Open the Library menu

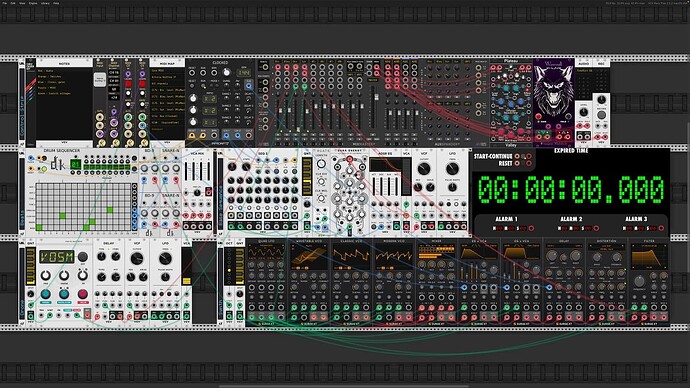point(45,3)
